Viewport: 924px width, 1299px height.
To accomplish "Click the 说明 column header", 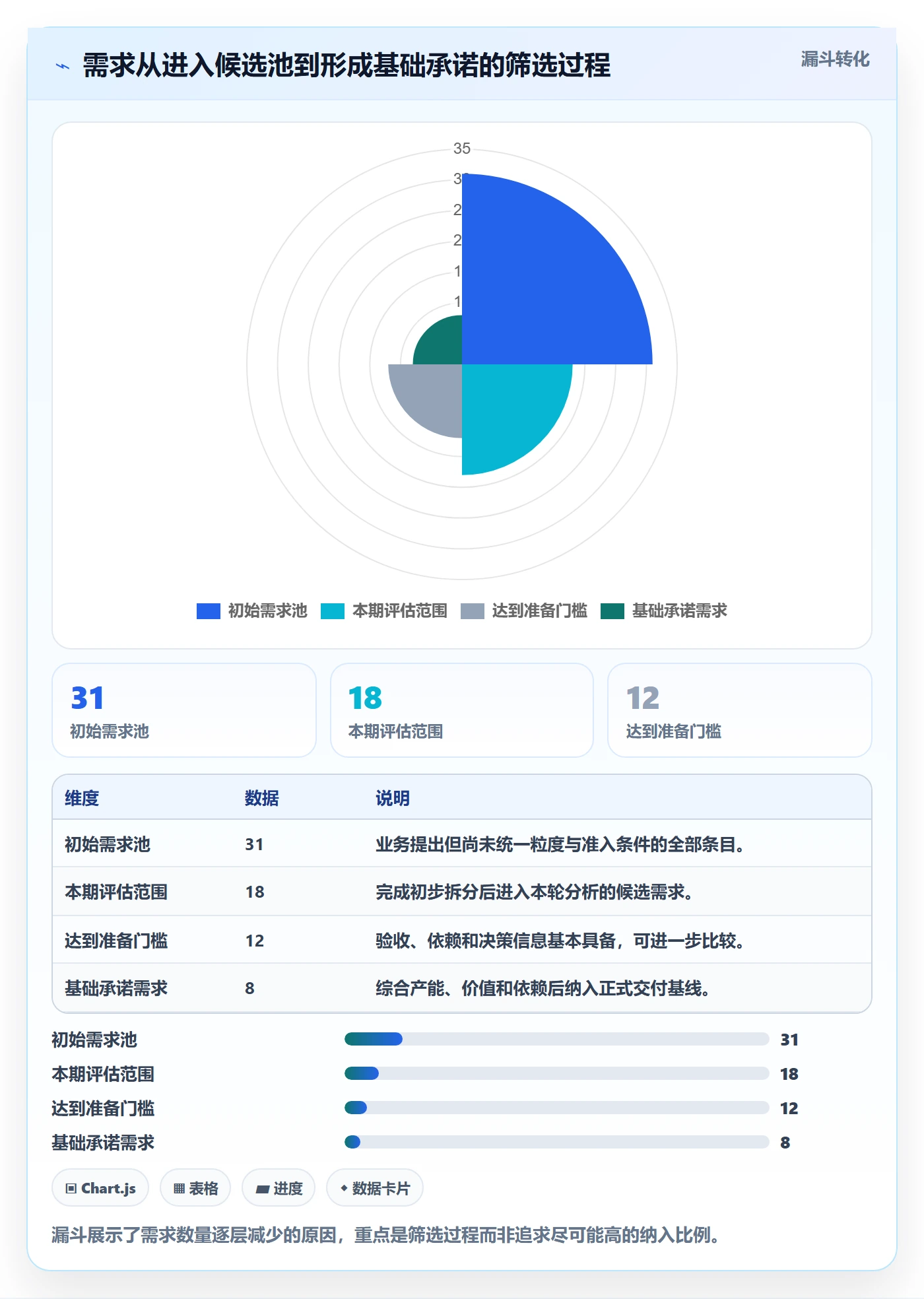I will [x=393, y=798].
